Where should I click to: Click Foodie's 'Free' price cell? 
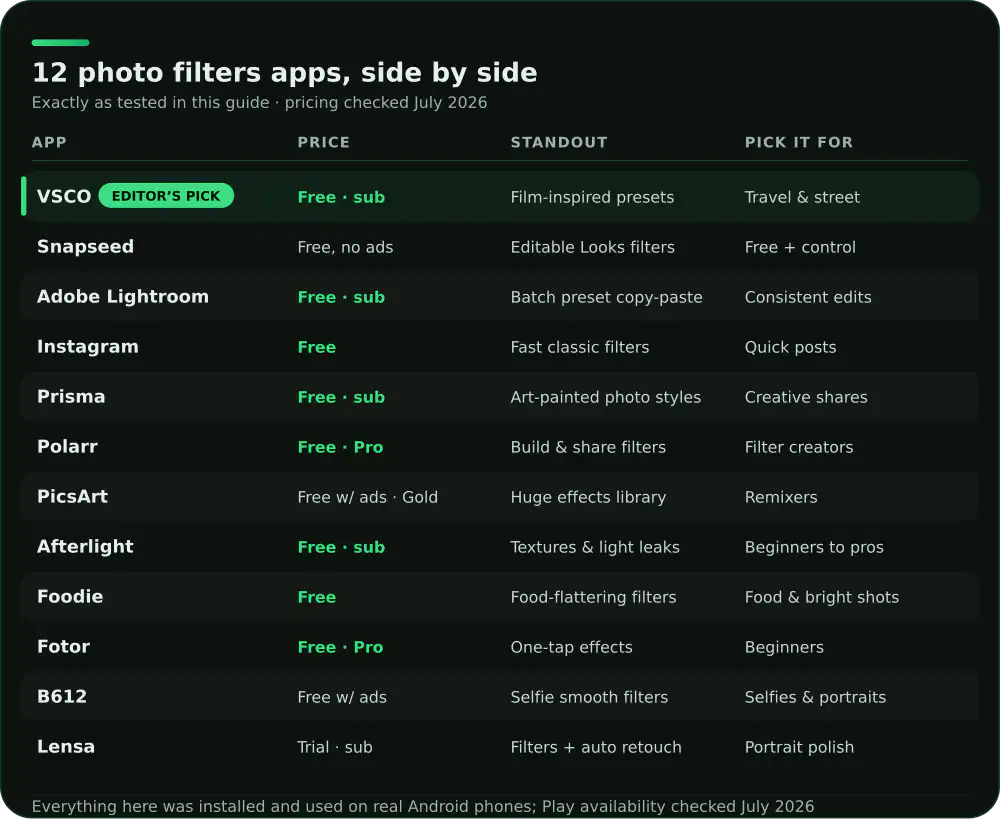click(316, 597)
